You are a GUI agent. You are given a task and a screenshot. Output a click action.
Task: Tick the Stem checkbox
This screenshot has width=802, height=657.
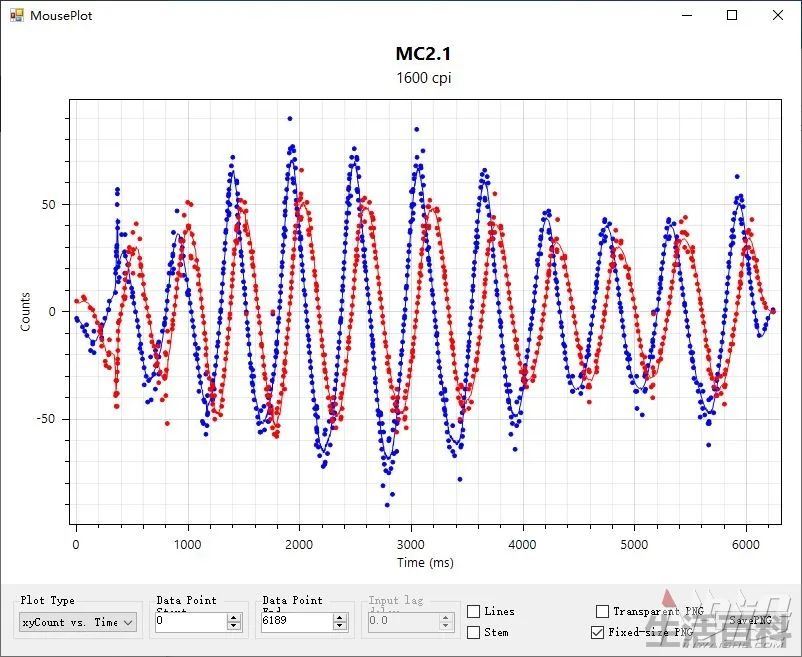[x=474, y=632]
